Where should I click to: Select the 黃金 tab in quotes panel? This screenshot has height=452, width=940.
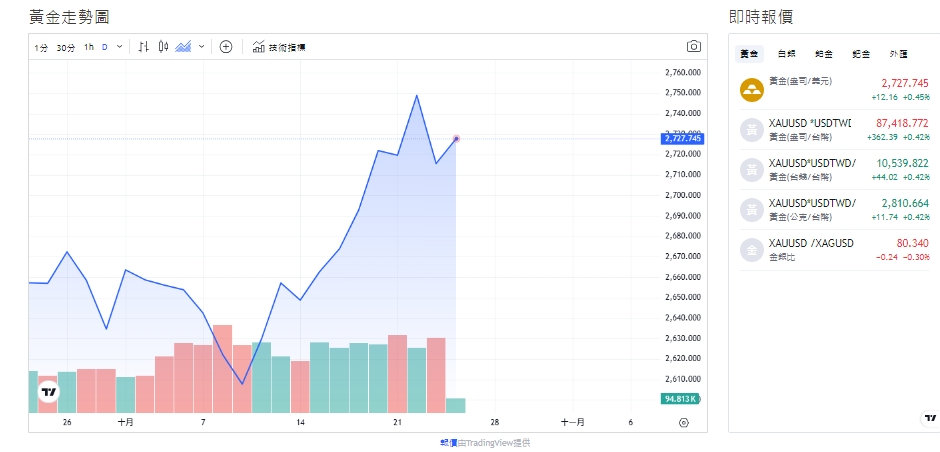click(749, 54)
